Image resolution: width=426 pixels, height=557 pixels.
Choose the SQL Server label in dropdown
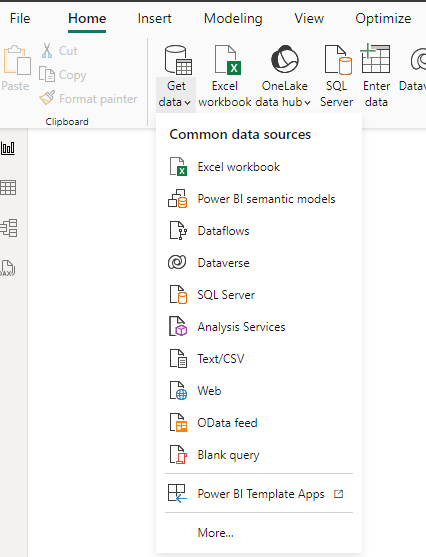click(226, 294)
